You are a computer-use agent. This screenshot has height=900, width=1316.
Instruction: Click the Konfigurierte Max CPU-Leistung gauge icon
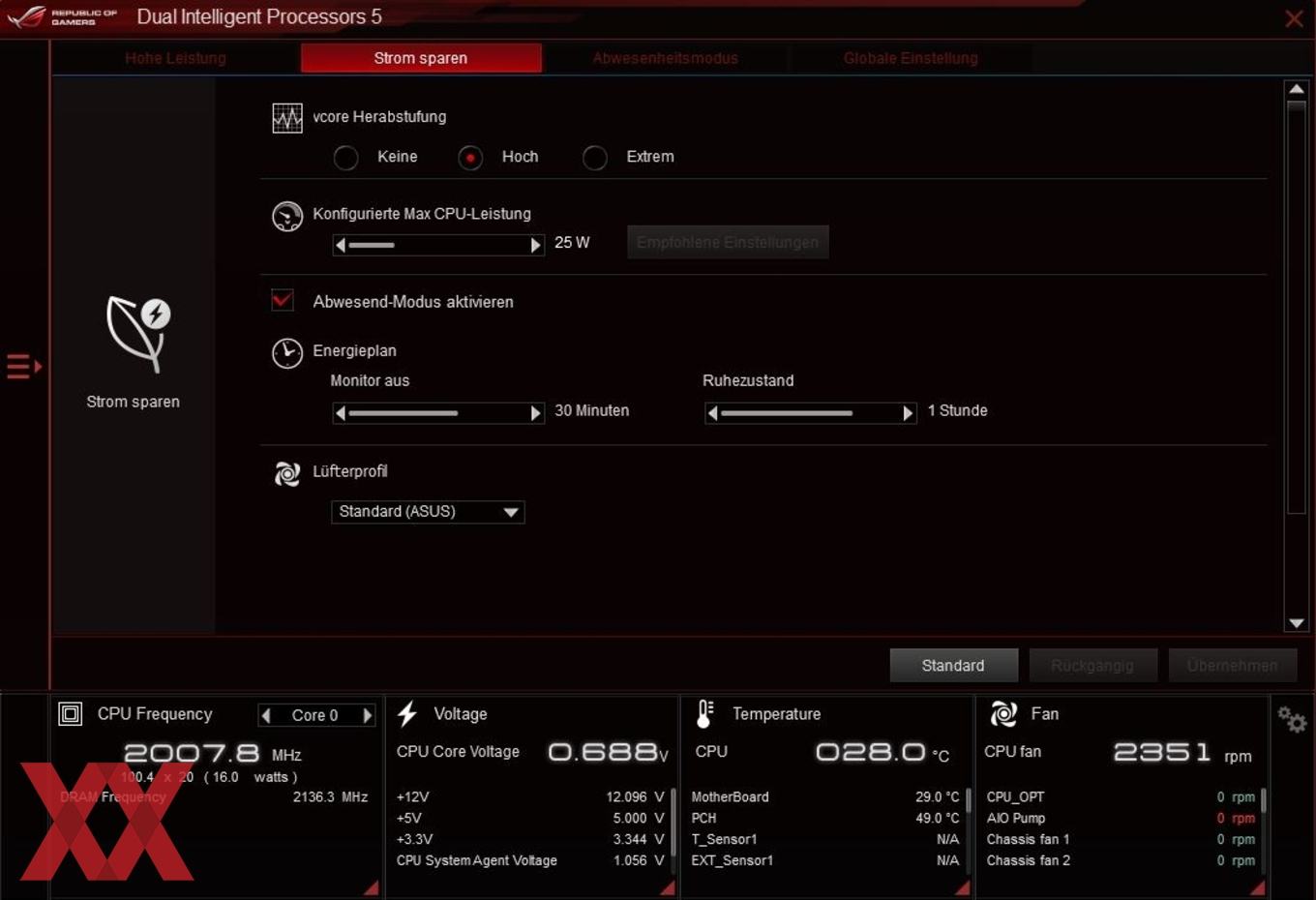coord(287,216)
